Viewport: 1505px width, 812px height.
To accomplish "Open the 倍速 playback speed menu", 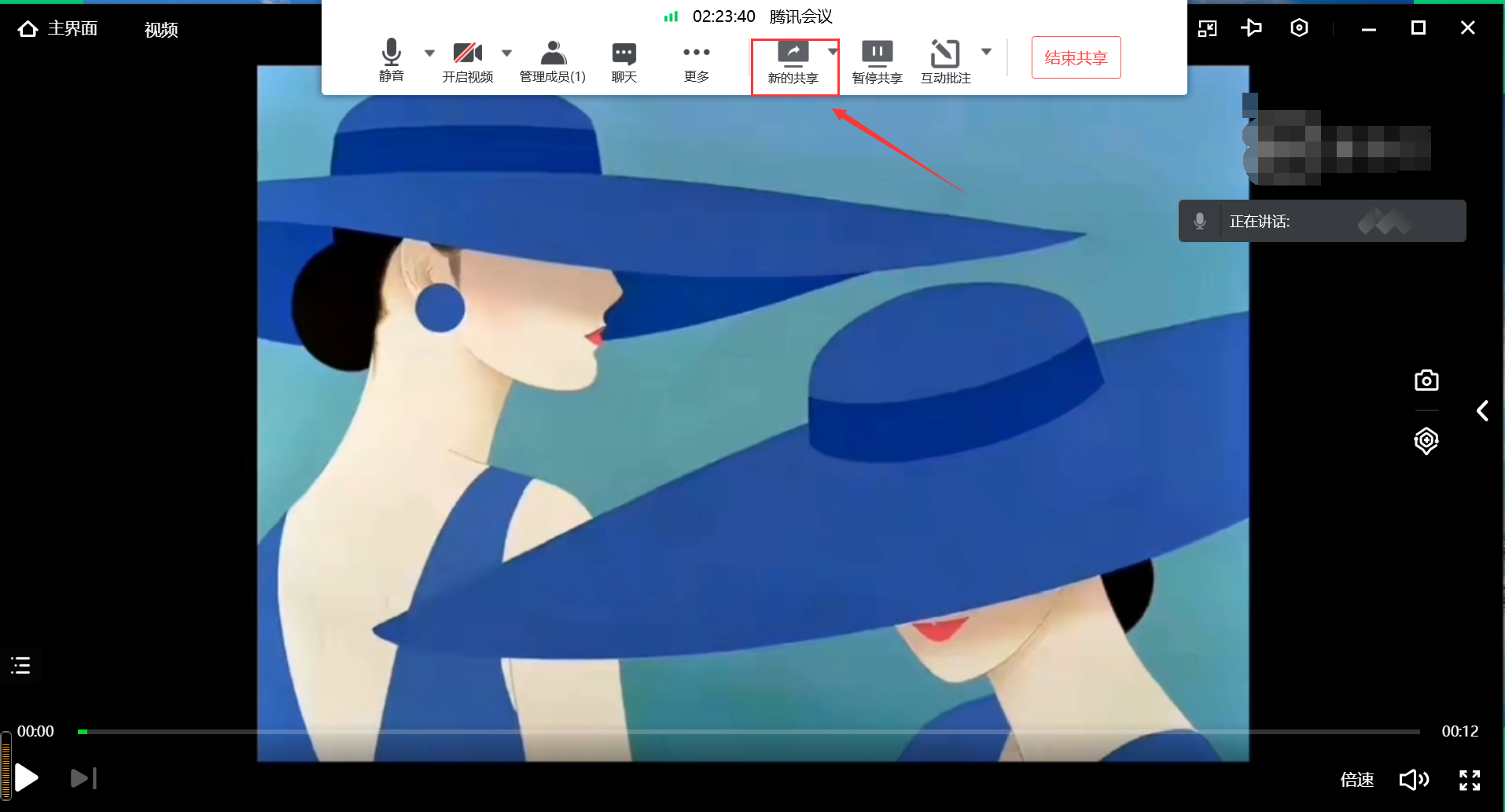I will point(1356,780).
